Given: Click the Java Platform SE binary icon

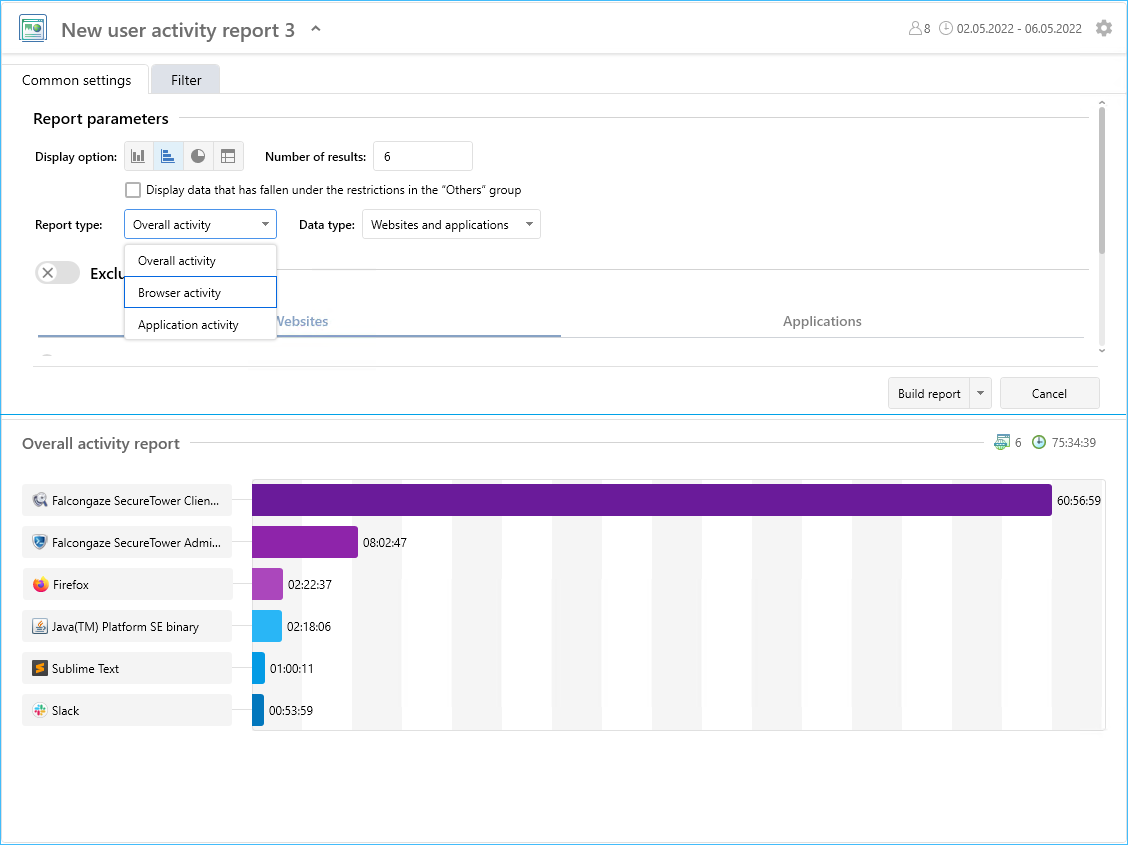Looking at the screenshot, I should [40, 626].
